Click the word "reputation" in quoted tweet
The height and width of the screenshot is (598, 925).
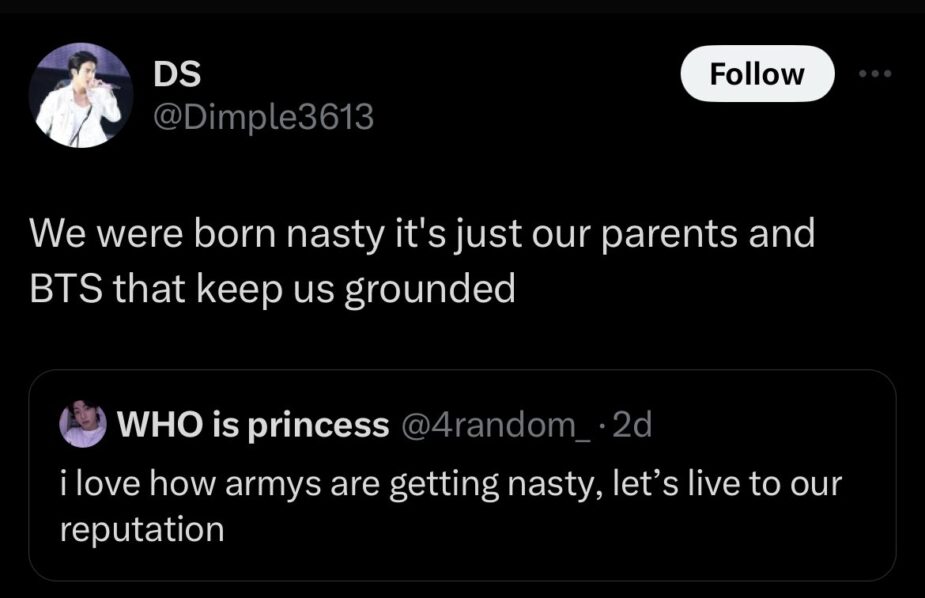coord(142,529)
